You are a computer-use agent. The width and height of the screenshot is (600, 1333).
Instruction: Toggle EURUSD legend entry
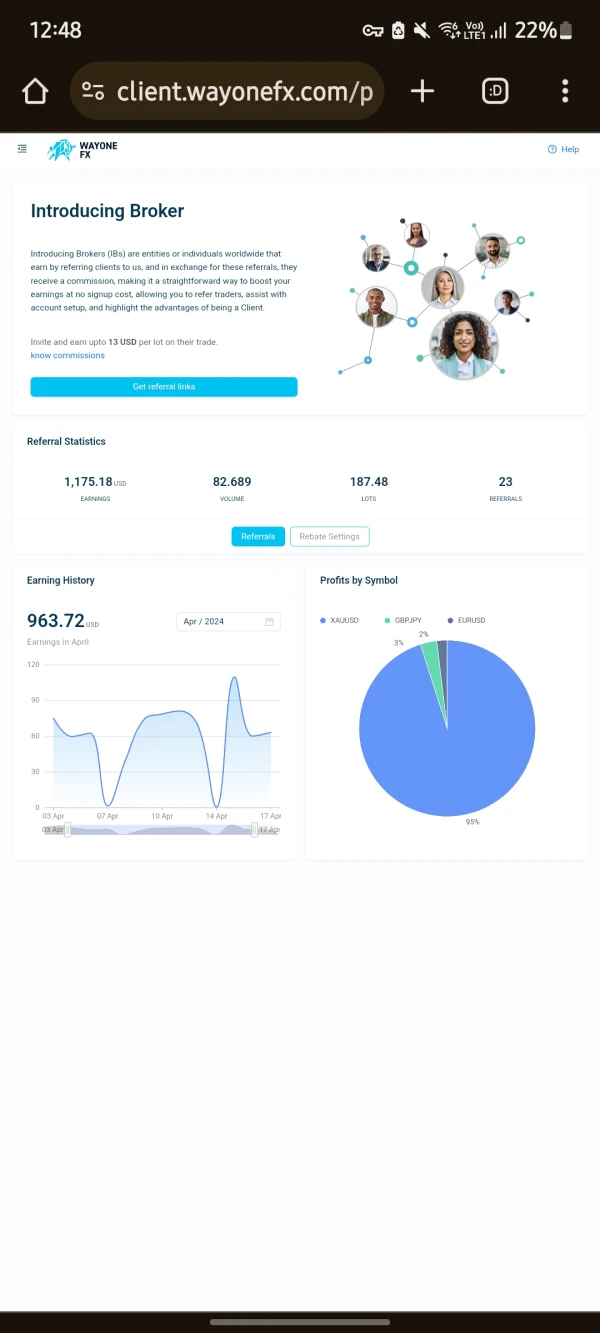pos(466,621)
